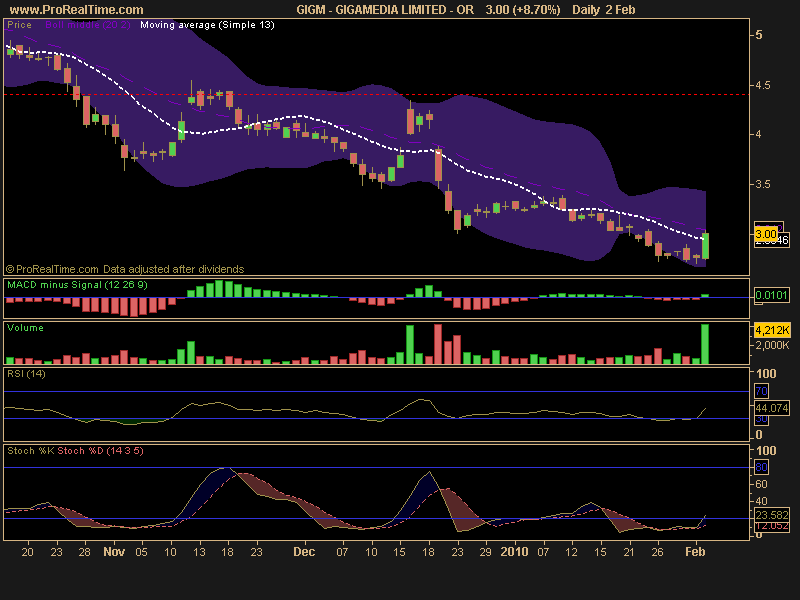Click the Feb date axis label

(695, 552)
